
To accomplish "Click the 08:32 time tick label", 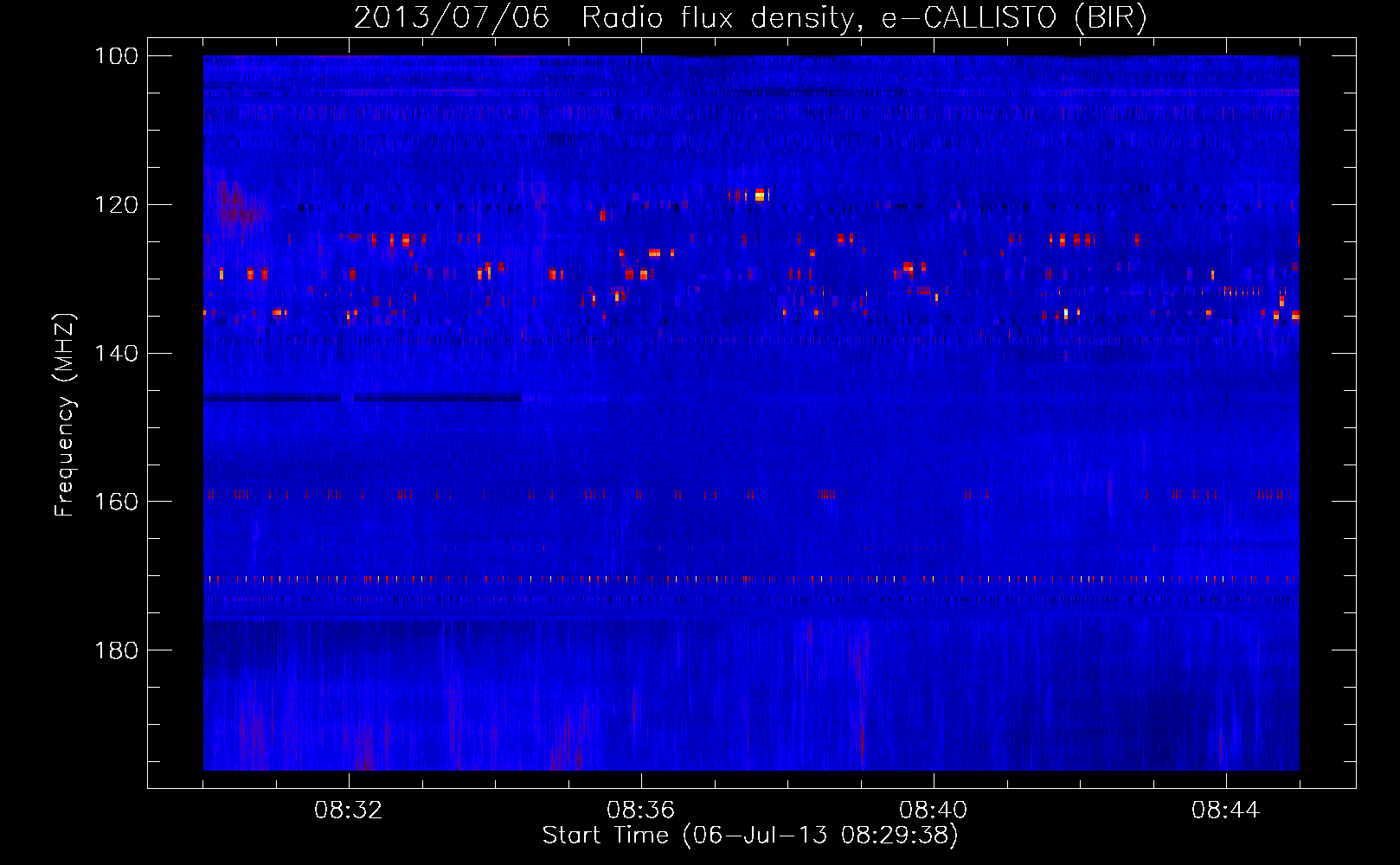I will pos(349,811).
